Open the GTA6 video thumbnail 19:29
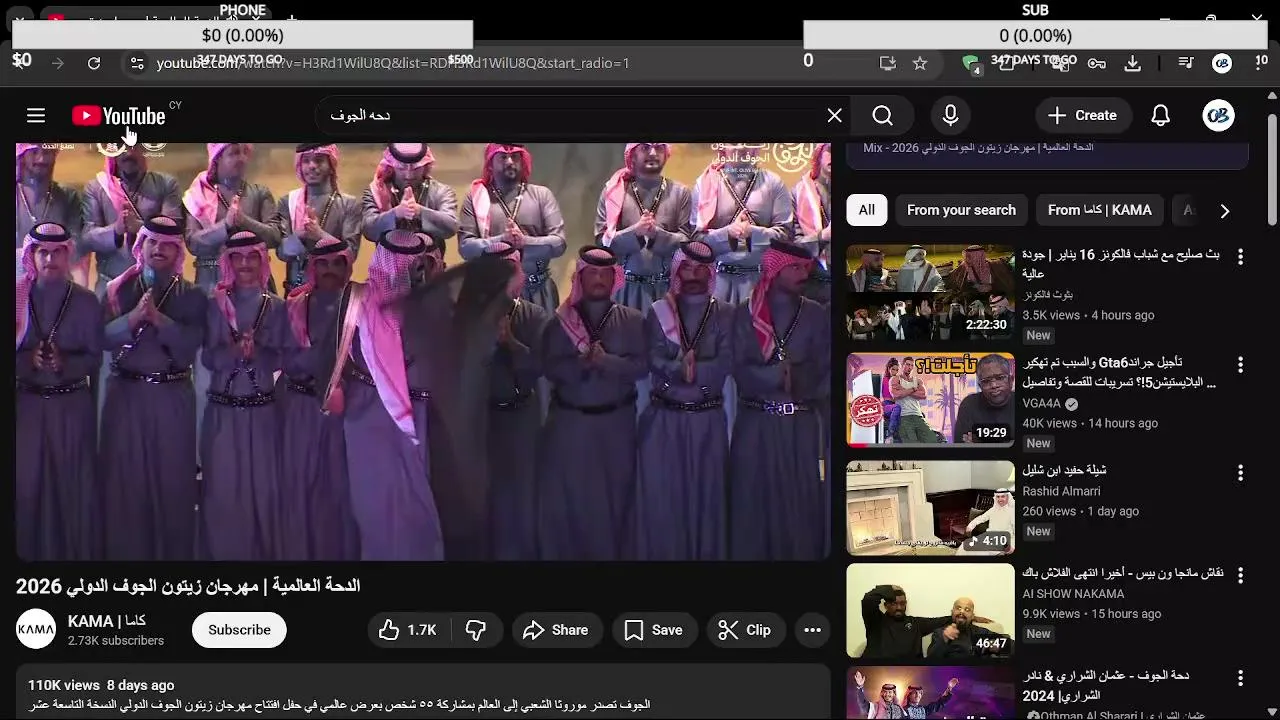The image size is (1280, 720). 930,400
